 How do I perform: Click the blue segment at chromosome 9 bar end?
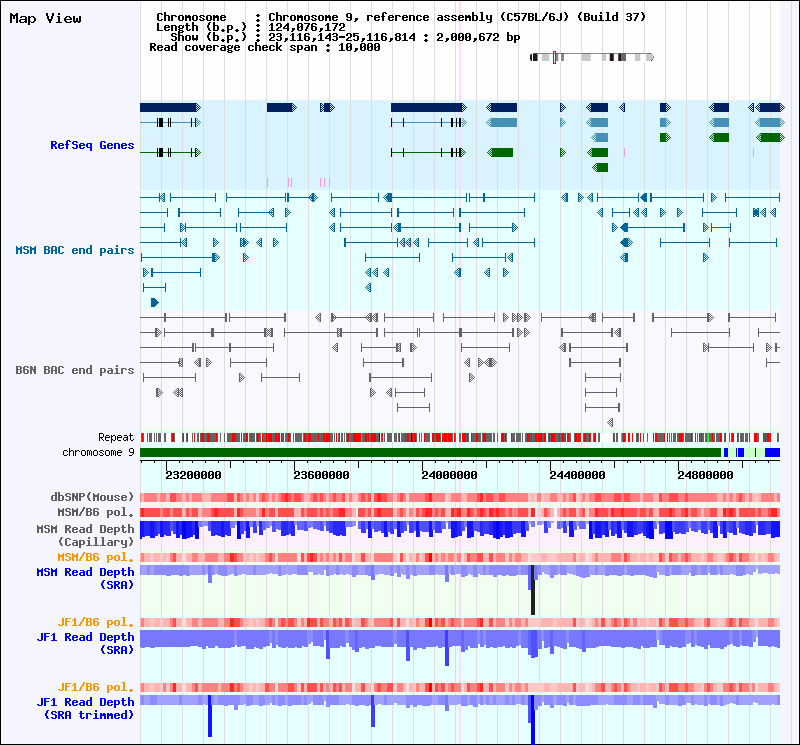772,453
